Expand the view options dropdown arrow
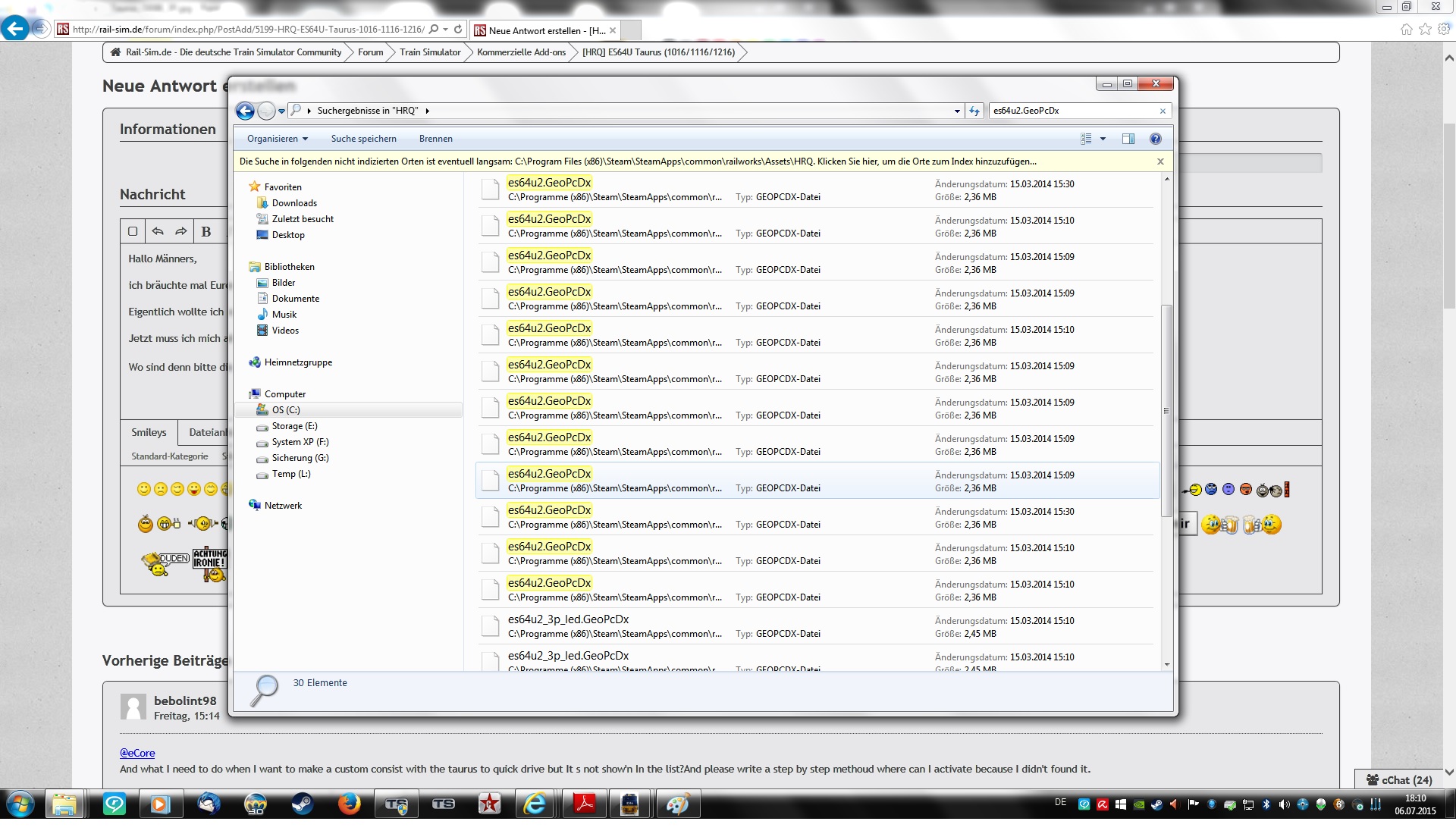The image size is (1456, 837). 1103,139
